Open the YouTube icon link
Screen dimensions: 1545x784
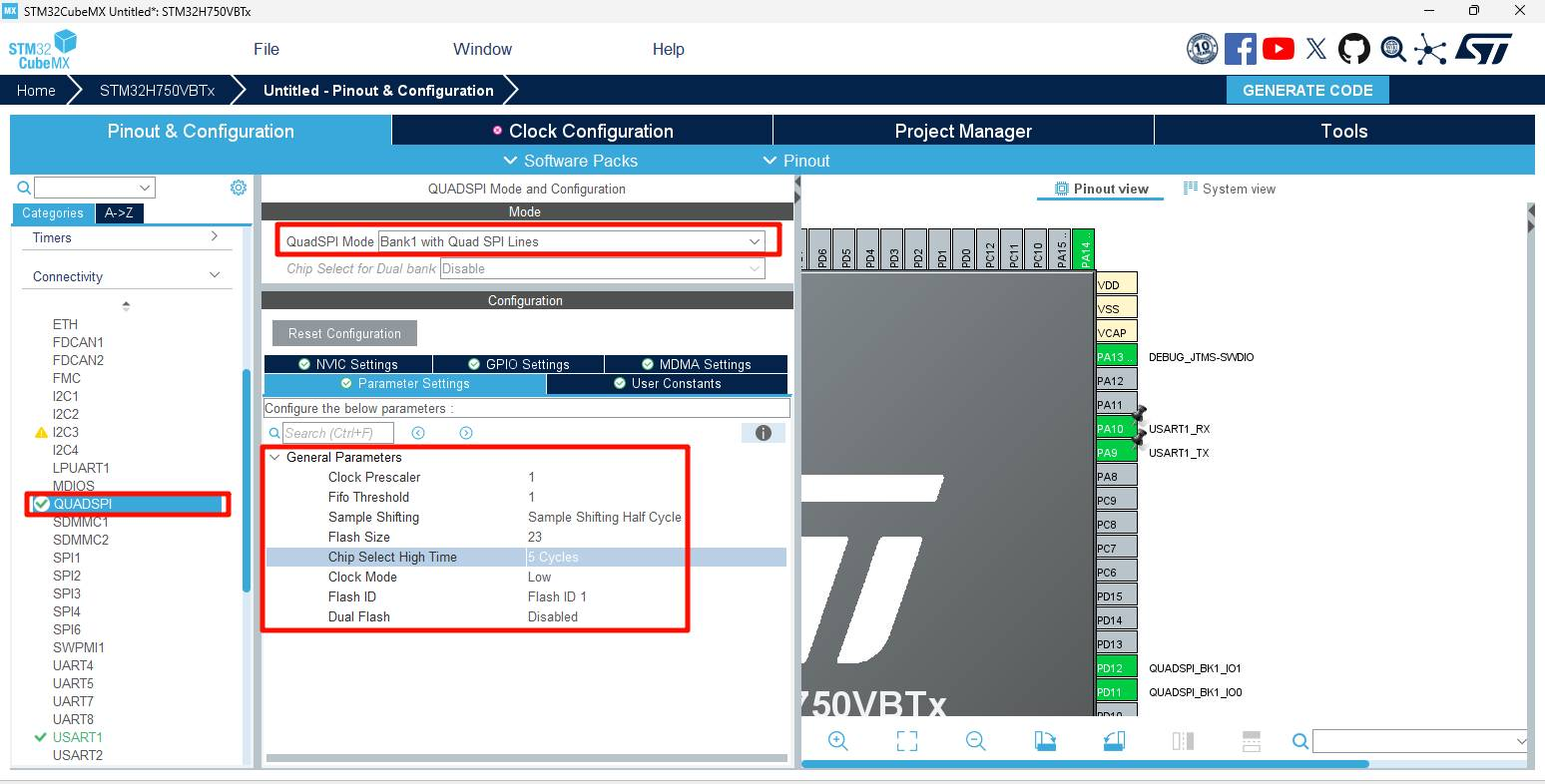(x=1279, y=49)
